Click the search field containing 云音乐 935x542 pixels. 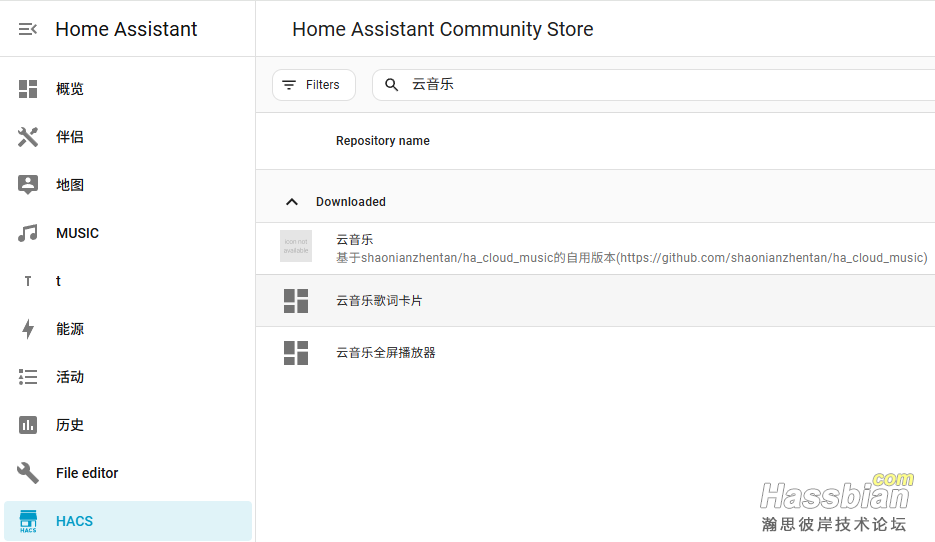650,85
